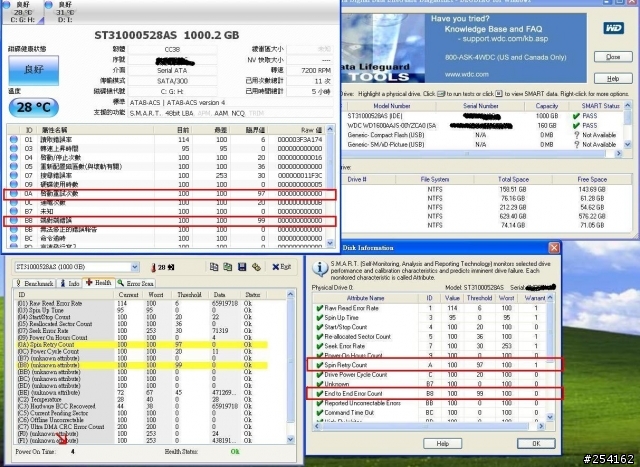This screenshot has height=467, width=640.
Task: Select the Health tab in HD Tune
Action: pos(98,282)
